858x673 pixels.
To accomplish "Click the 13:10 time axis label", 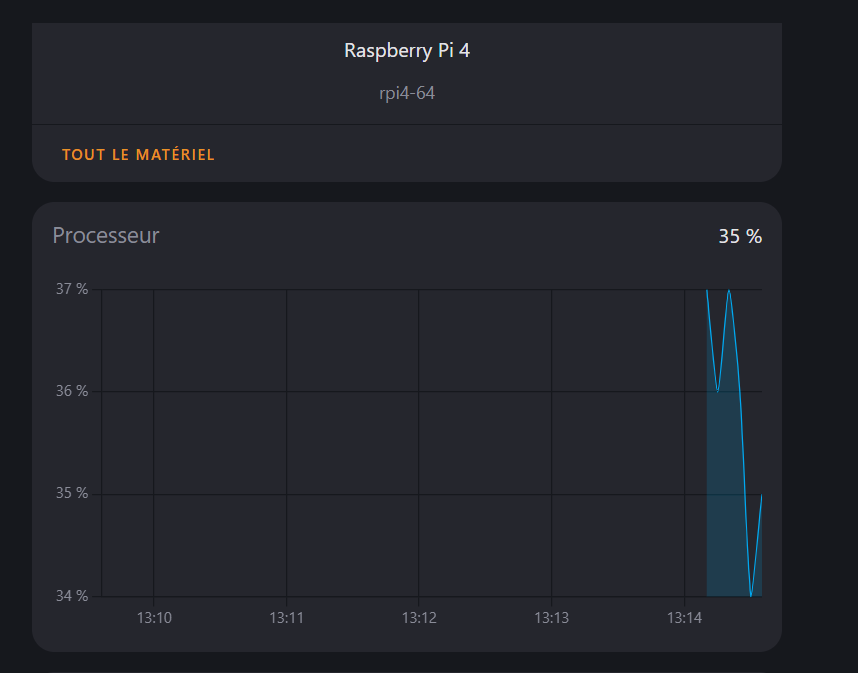I will click(x=154, y=618).
